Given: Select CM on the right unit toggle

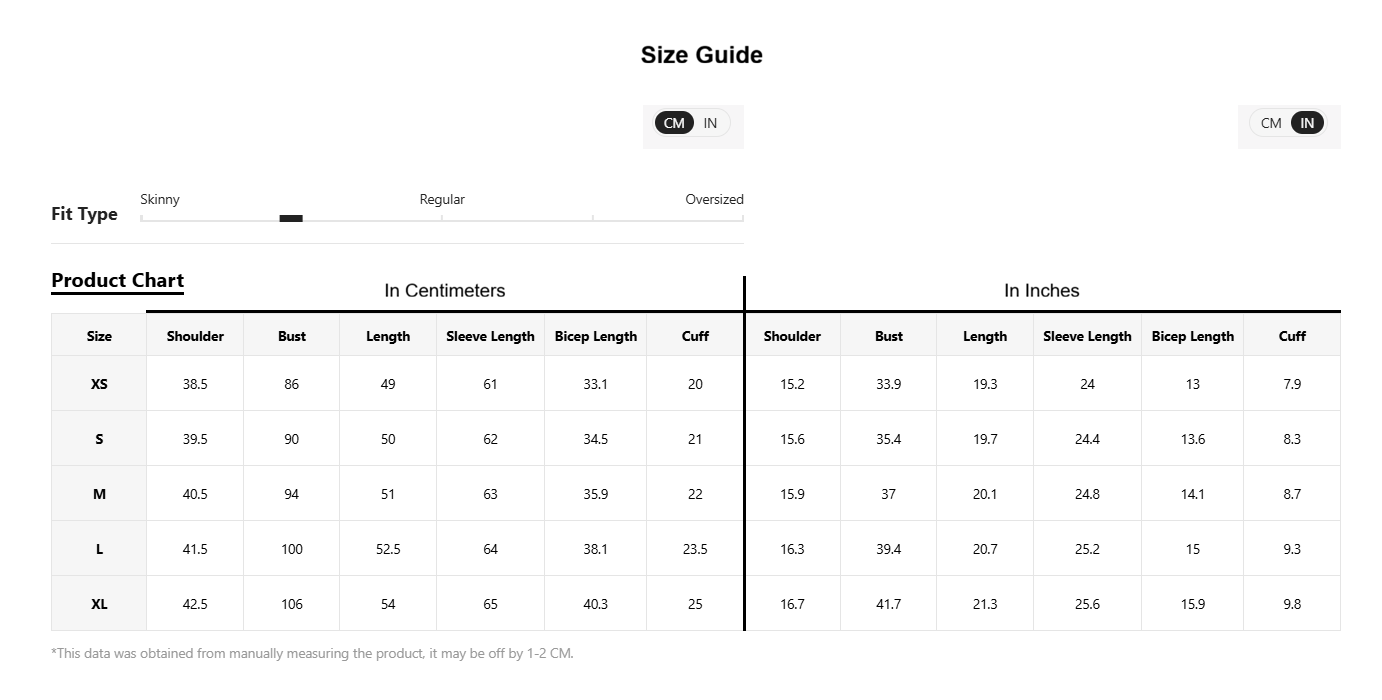Looking at the screenshot, I should click(1271, 123).
